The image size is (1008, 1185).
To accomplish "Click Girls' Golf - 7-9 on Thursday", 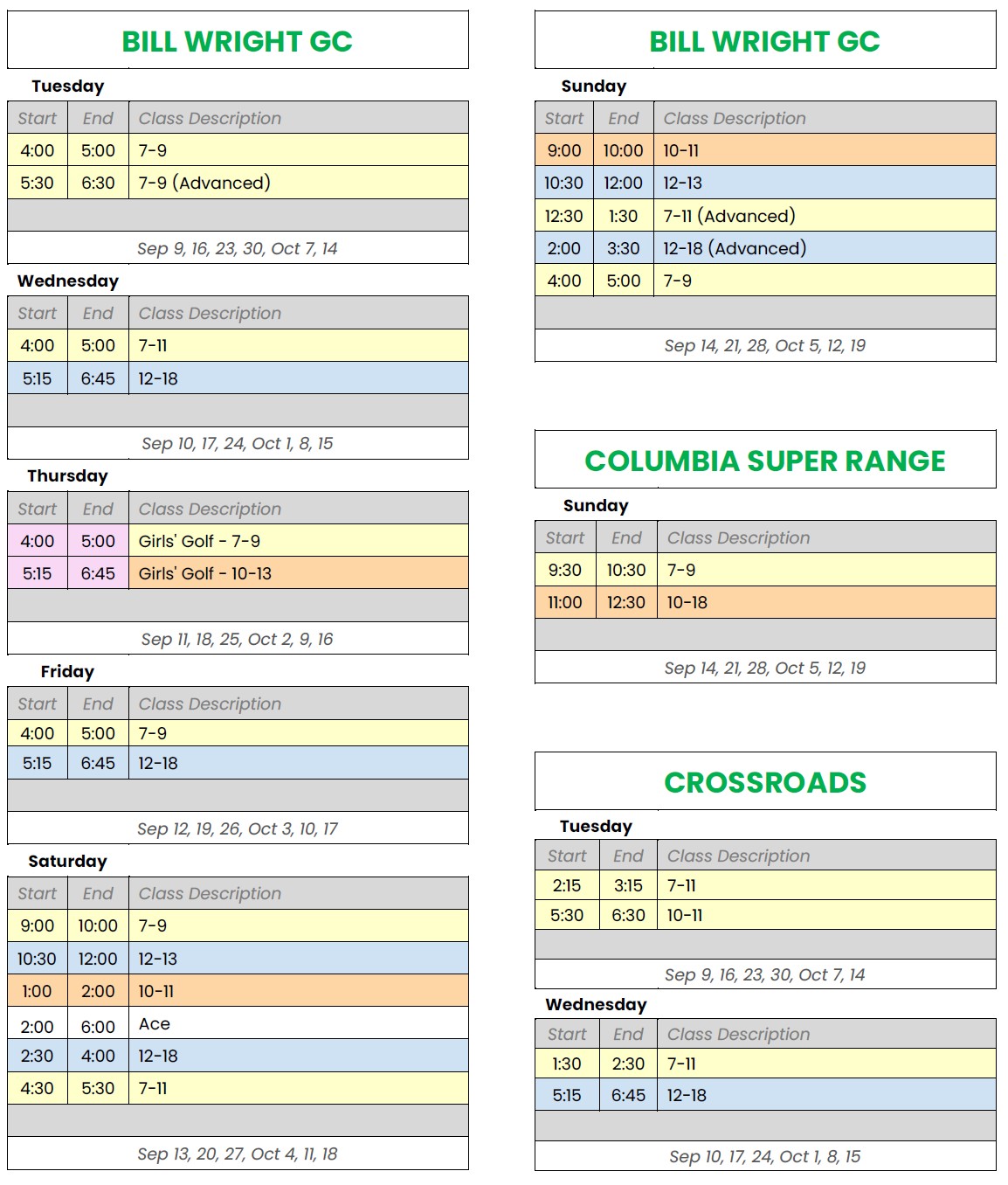I will point(199,541).
